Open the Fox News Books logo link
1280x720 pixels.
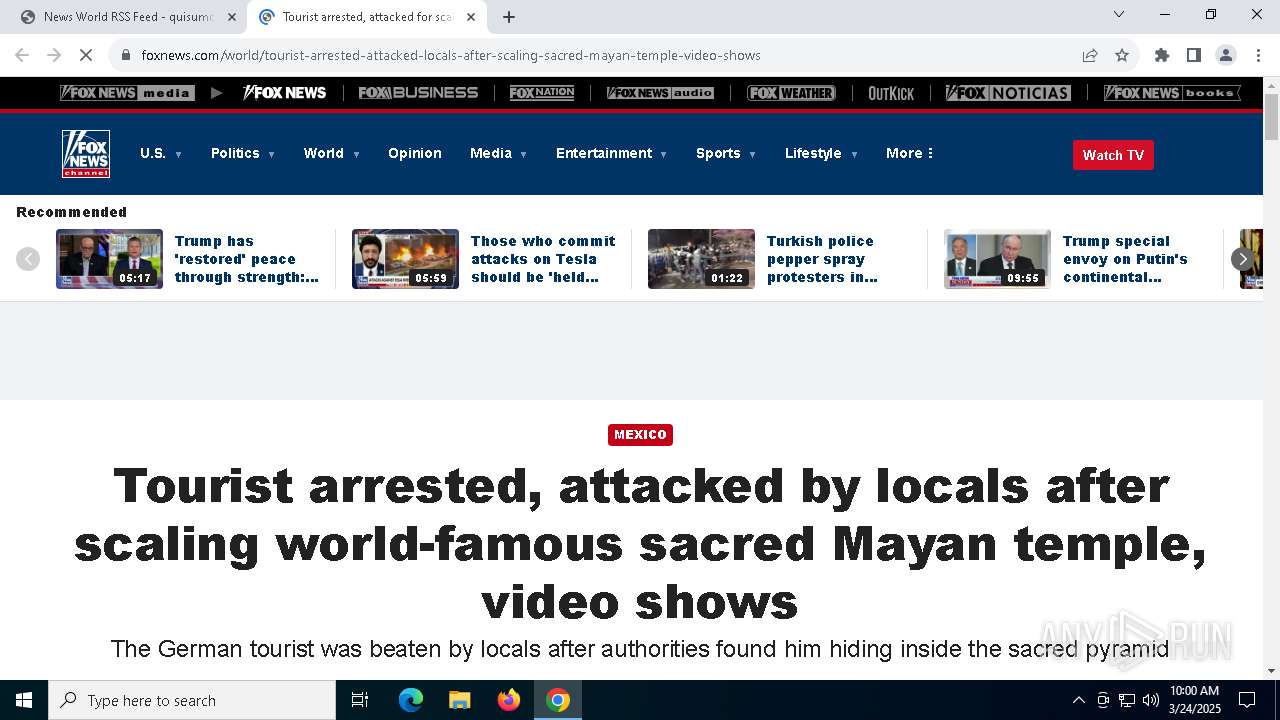point(1172,93)
